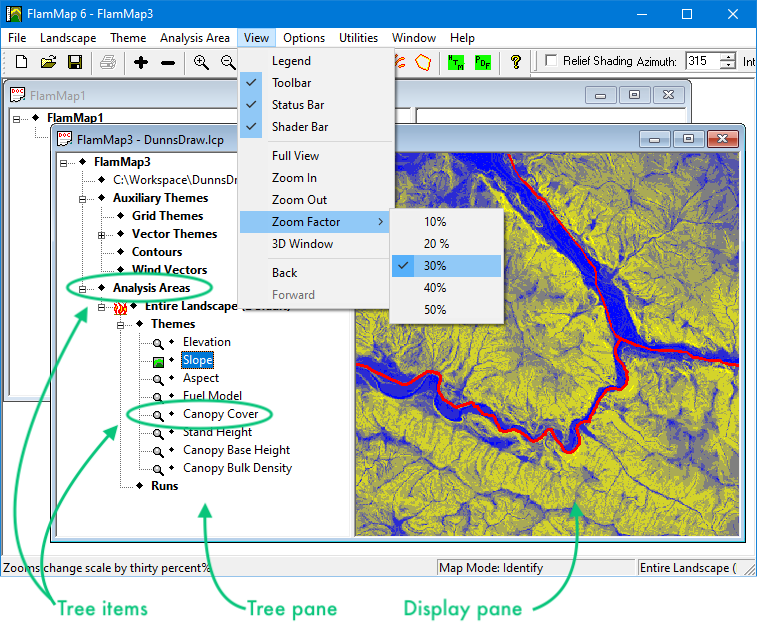Screen dimensions: 757x641
Task: Click the yellow question mark help icon
Action: click(516, 62)
